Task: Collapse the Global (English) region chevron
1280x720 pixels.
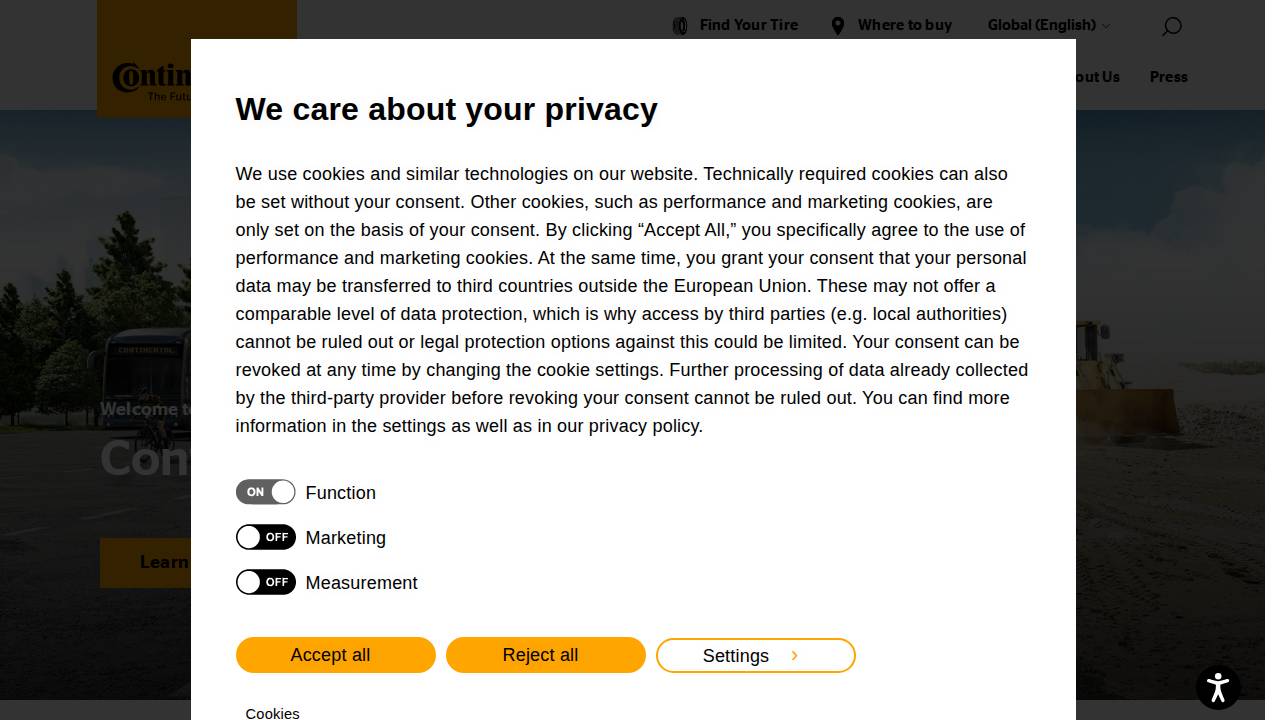Action: pos(1106,26)
